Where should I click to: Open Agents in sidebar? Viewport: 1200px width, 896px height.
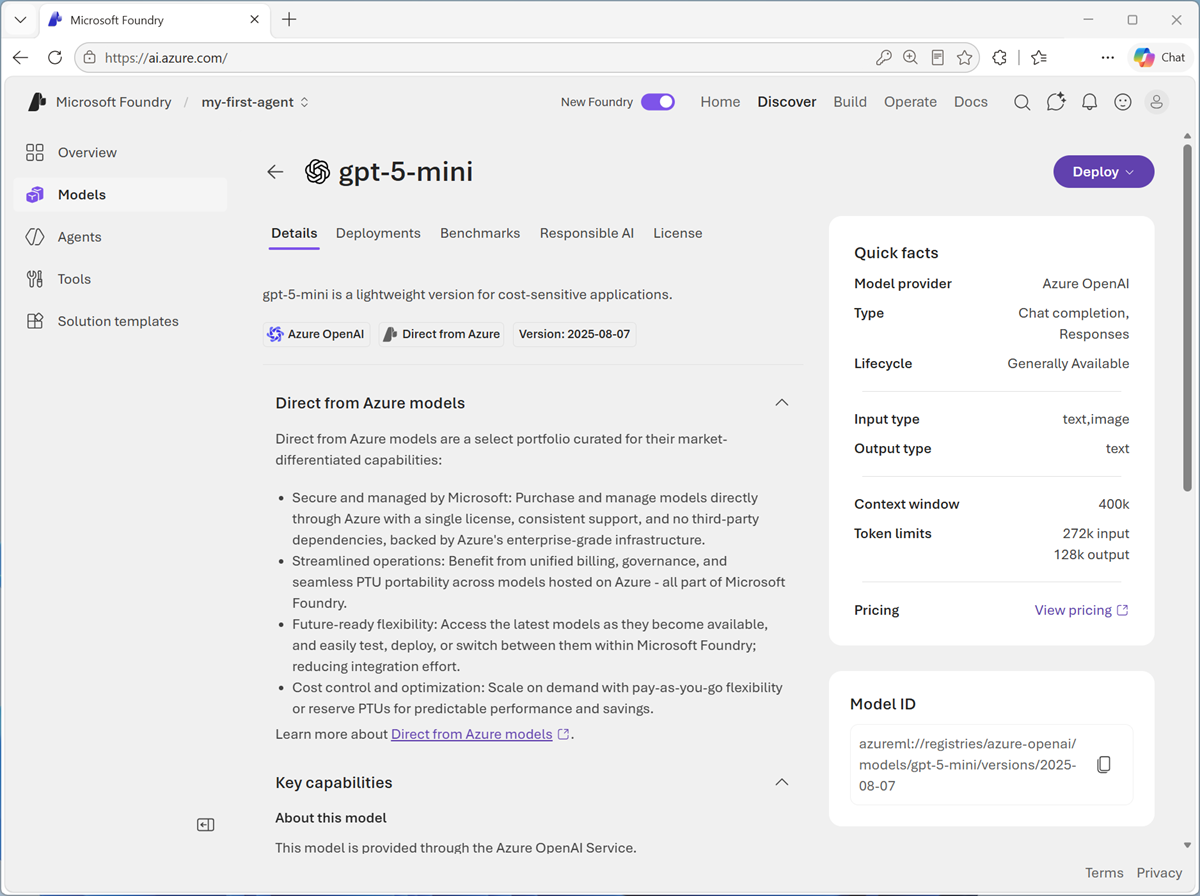click(120, 237)
